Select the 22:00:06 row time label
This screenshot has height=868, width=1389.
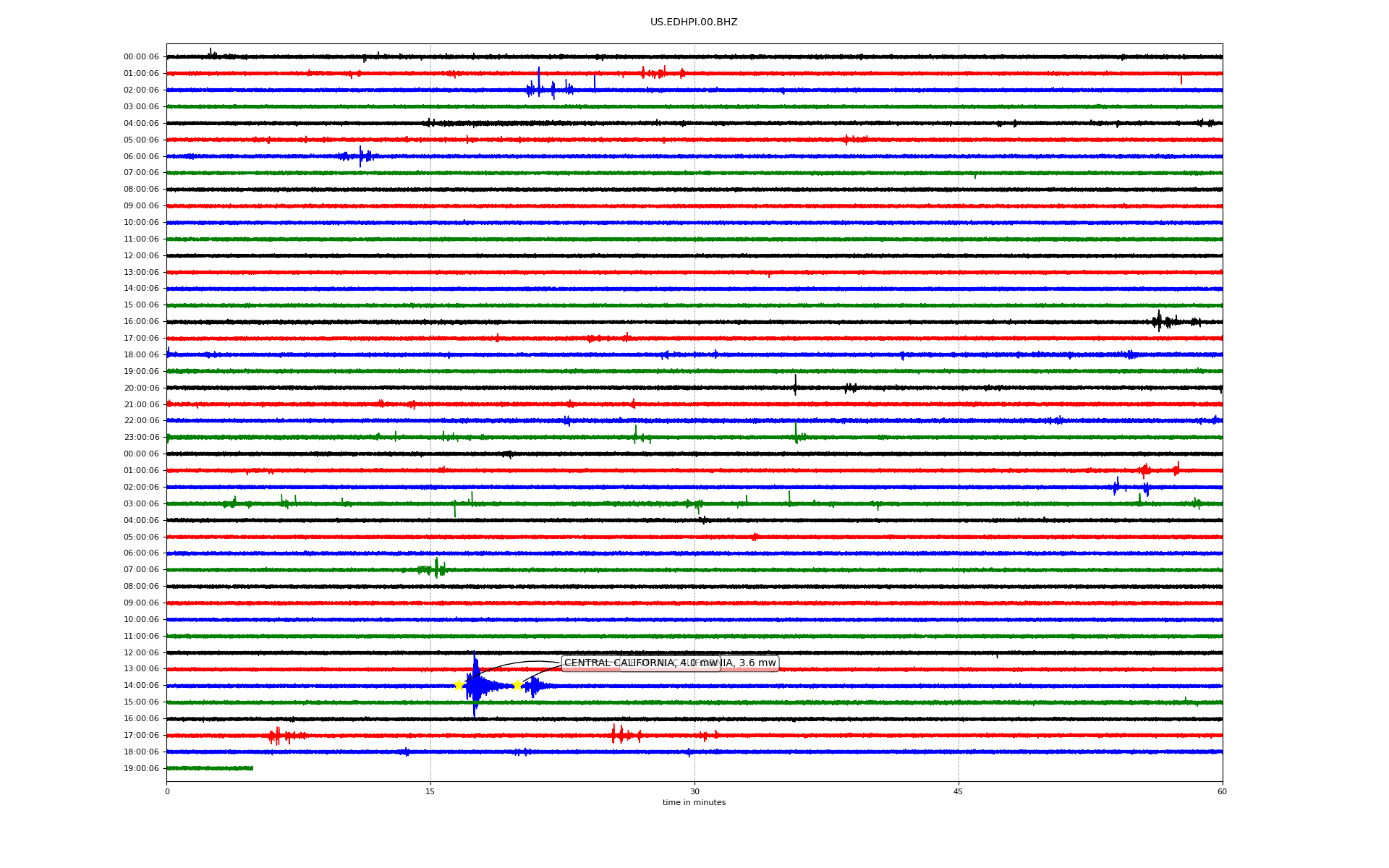141,421
